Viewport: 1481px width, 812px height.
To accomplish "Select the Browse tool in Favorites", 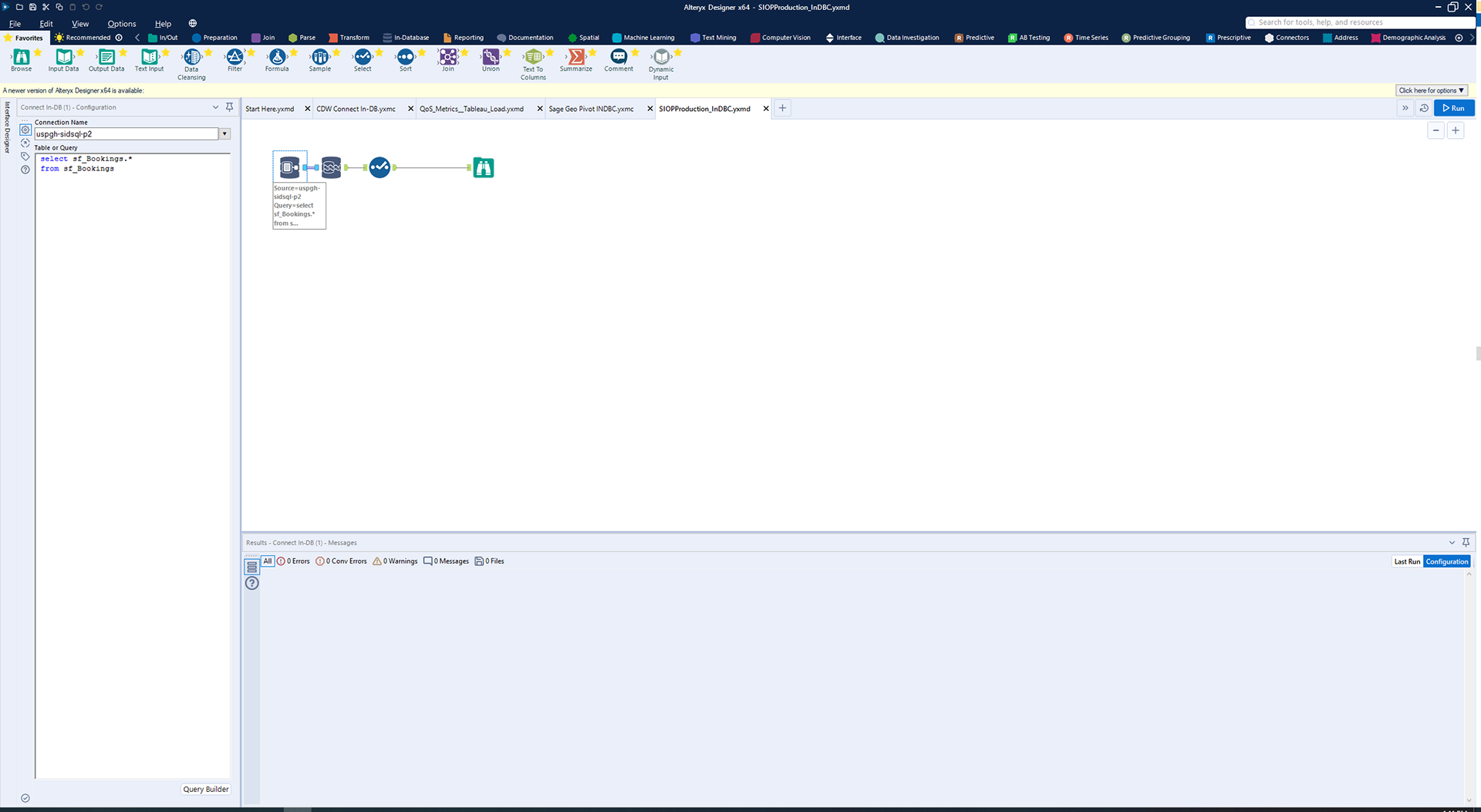I will pos(21,60).
